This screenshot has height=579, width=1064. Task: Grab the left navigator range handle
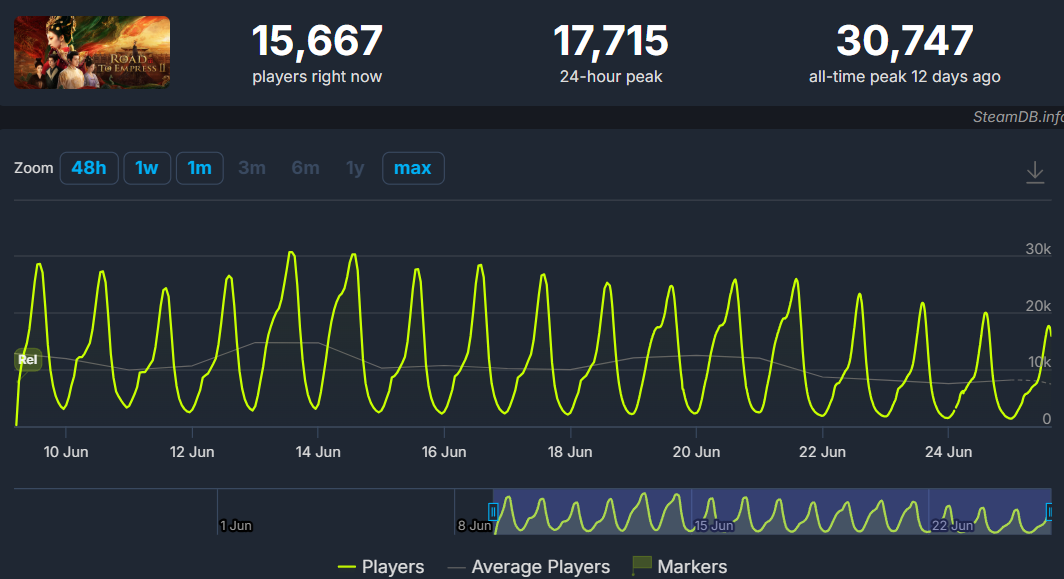coord(493,511)
